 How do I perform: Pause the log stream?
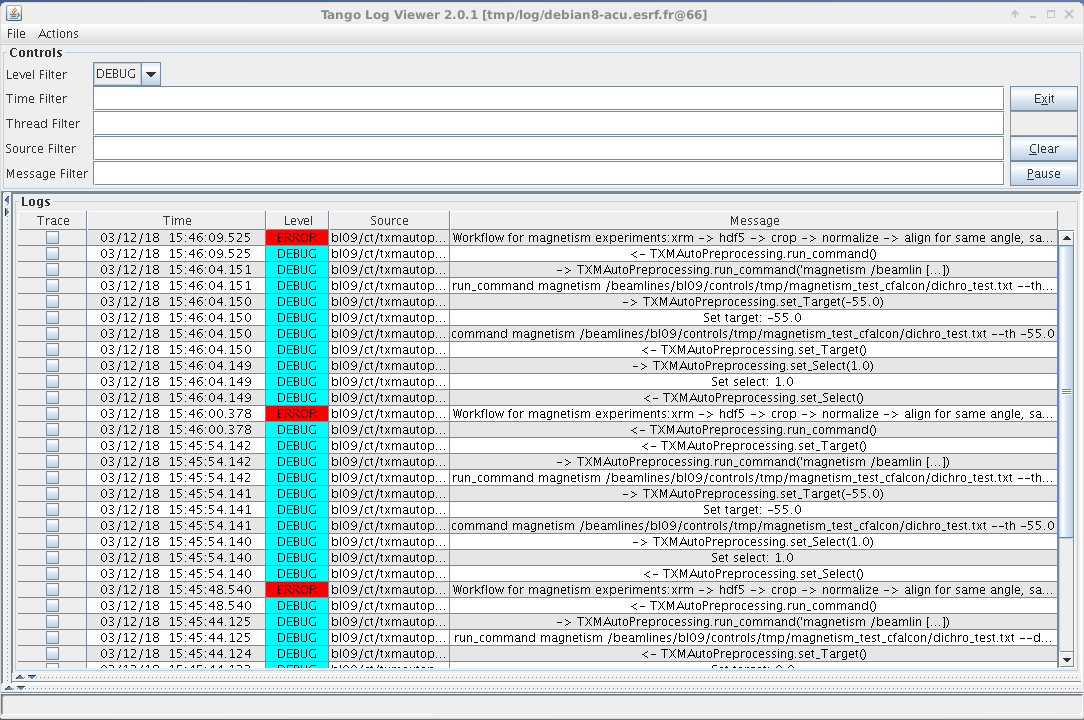point(1043,173)
